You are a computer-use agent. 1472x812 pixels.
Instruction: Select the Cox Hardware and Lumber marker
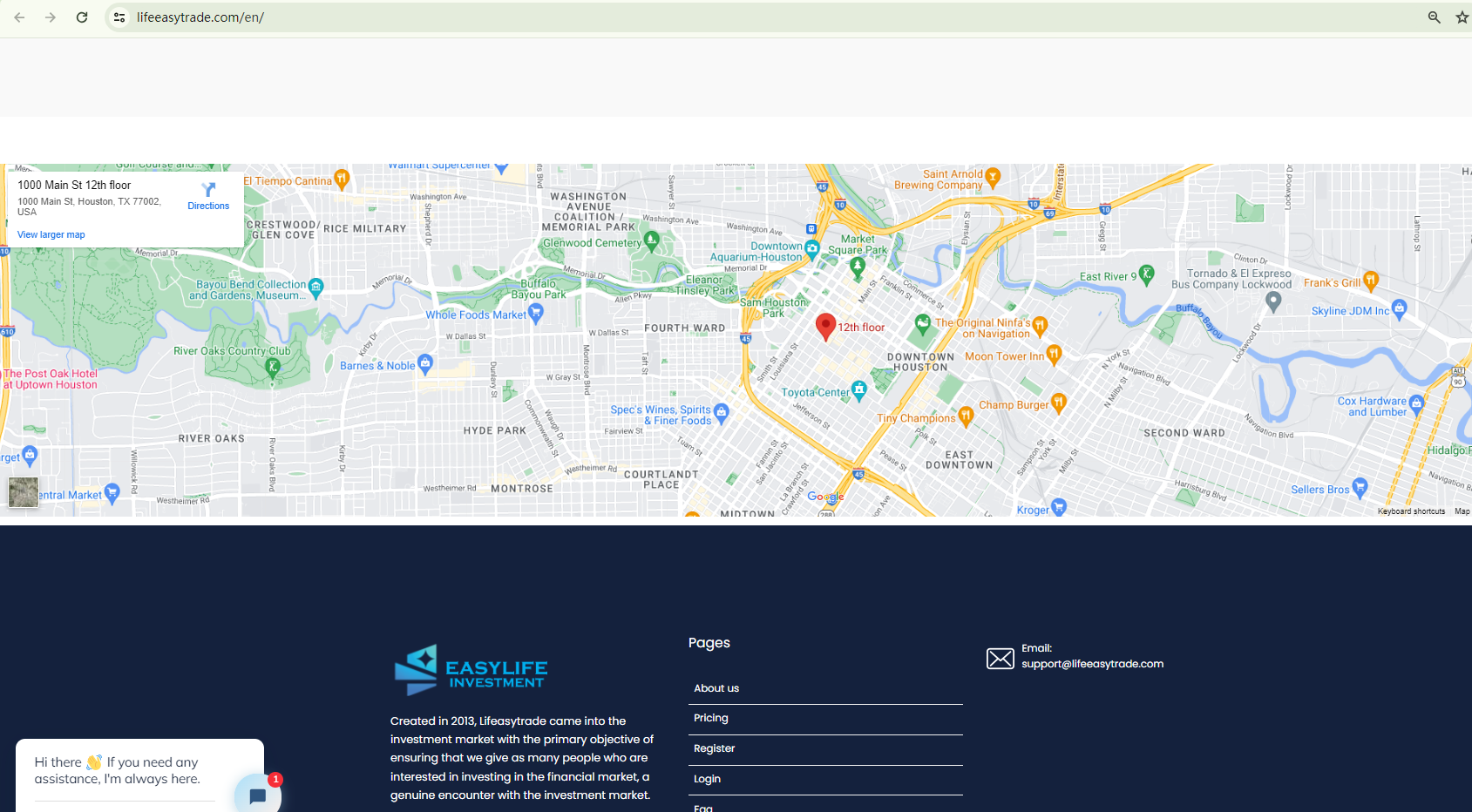click(x=1416, y=404)
